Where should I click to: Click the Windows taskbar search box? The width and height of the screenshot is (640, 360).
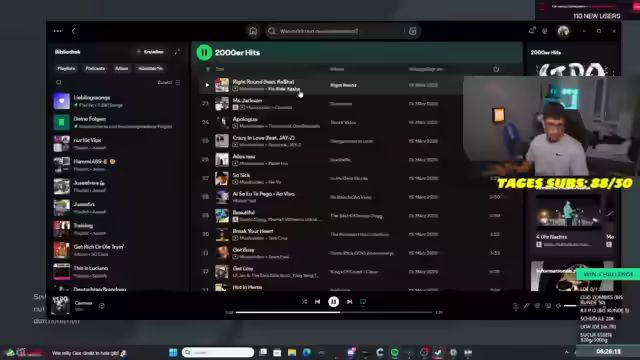(x=218, y=352)
